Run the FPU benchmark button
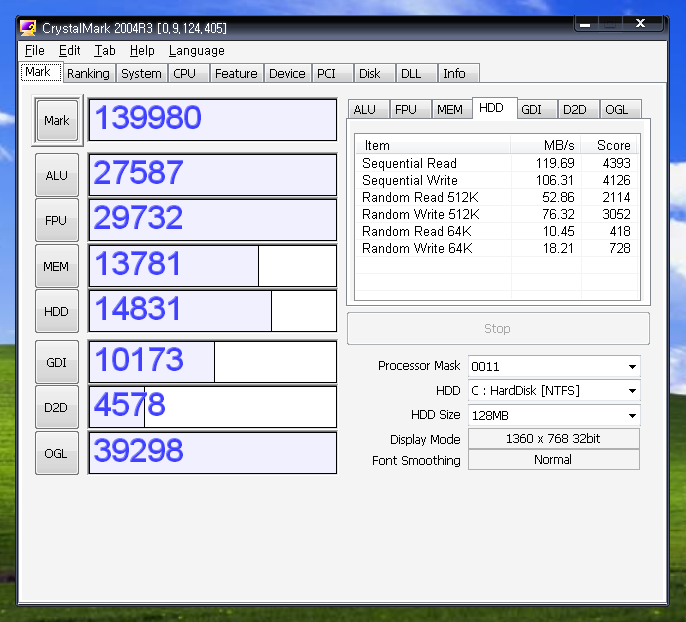The image size is (686, 622). click(x=57, y=220)
